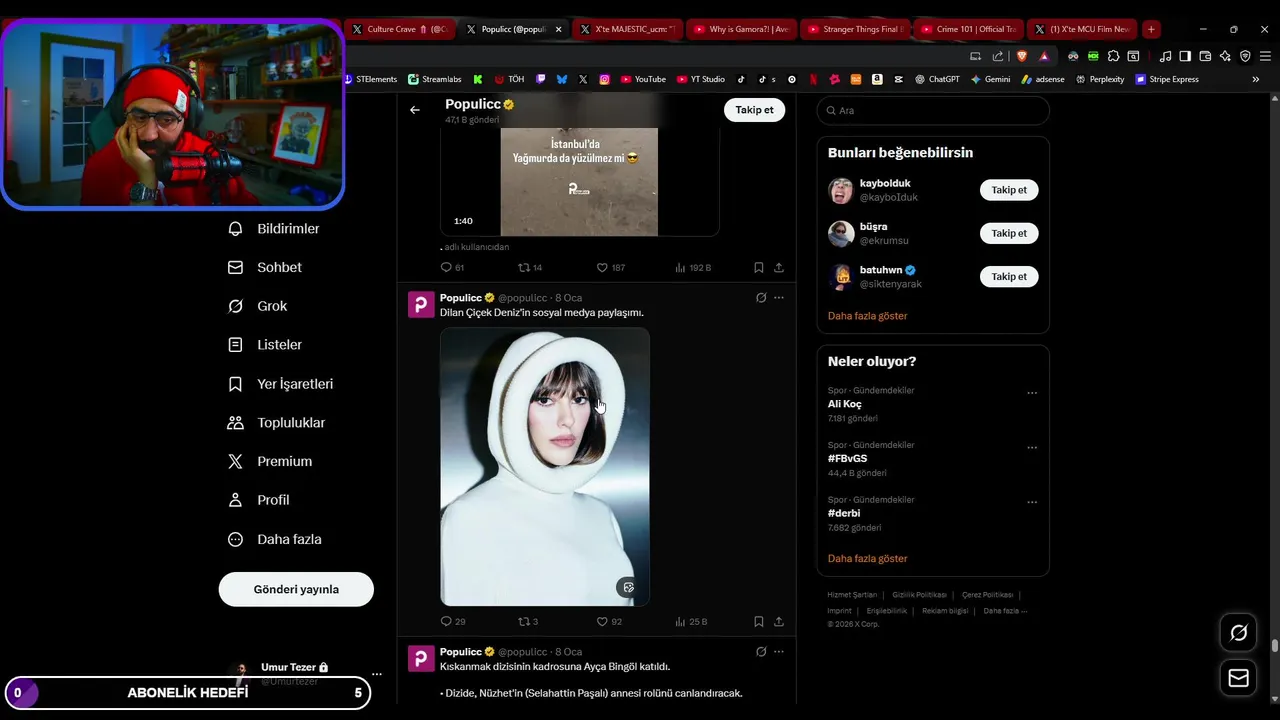1280x720 pixels.
Task: Open the Perplexity bookmark
Action: coord(1100,79)
